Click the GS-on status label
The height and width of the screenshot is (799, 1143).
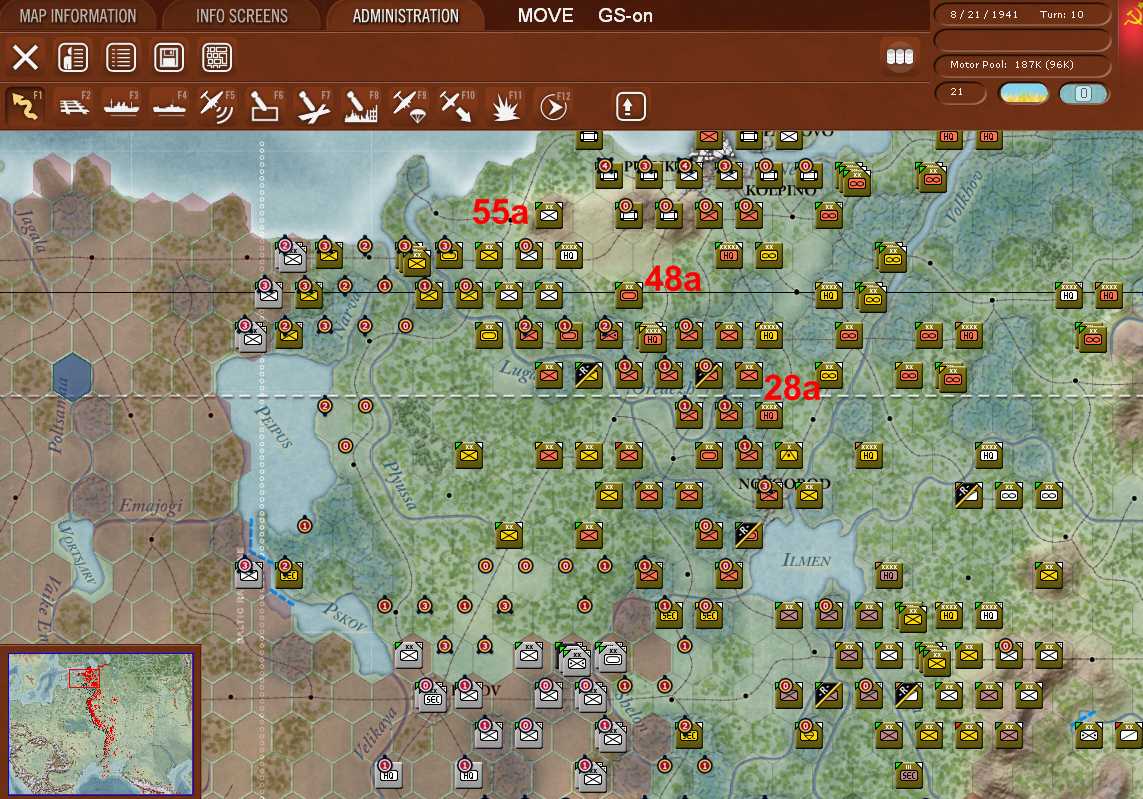(x=625, y=15)
